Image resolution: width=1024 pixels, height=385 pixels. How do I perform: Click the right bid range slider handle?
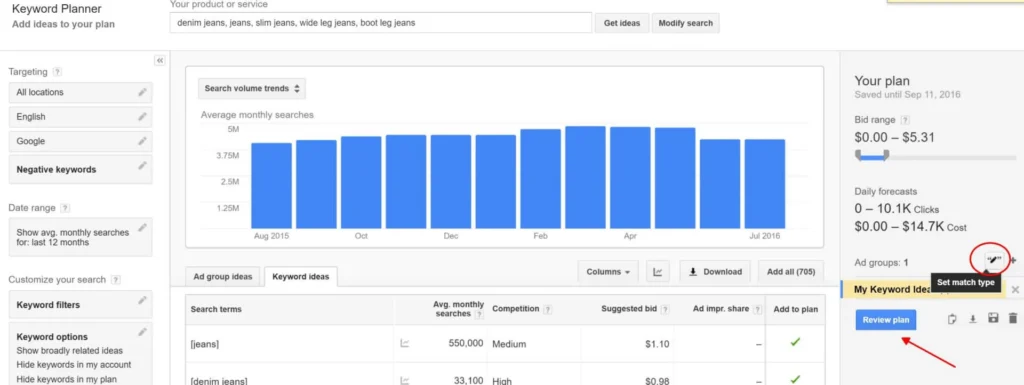click(x=886, y=155)
